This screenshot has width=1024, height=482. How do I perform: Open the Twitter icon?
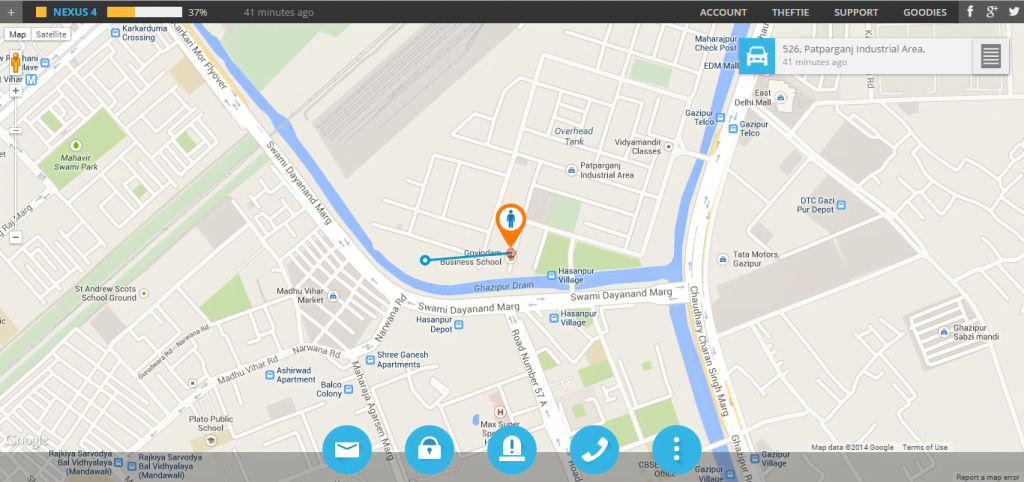click(x=1013, y=11)
